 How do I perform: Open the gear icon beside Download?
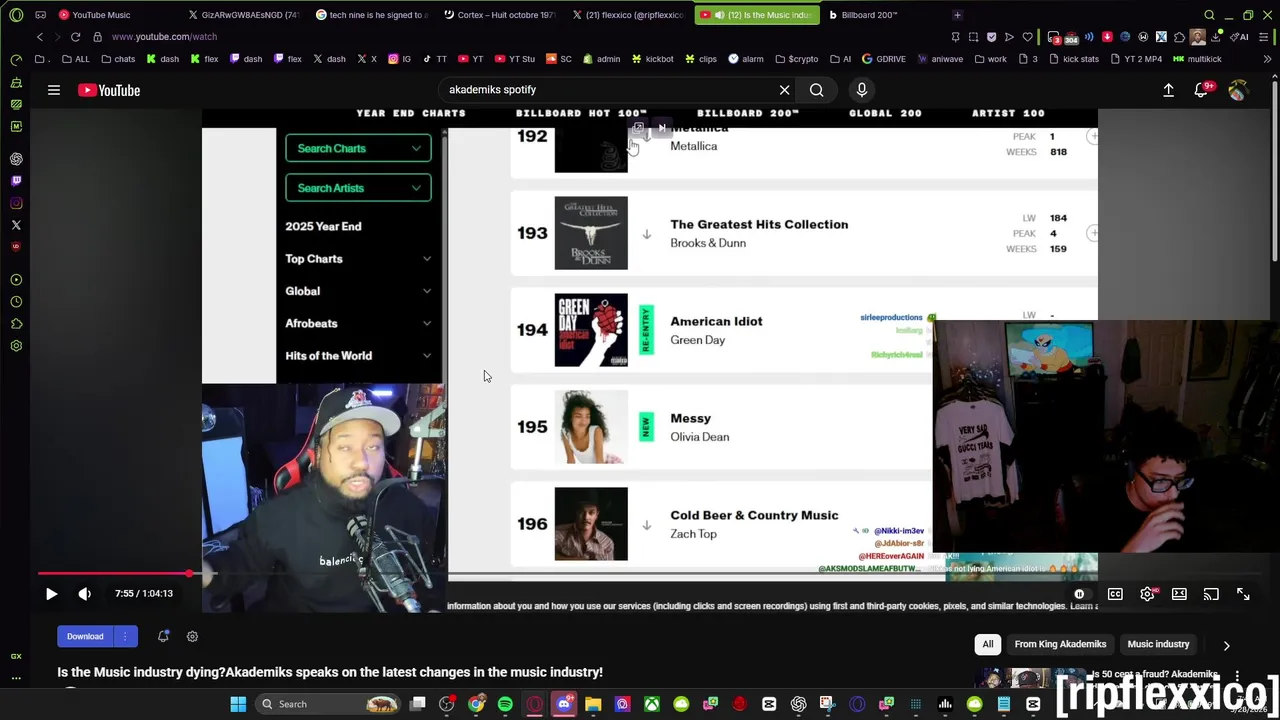pos(192,636)
